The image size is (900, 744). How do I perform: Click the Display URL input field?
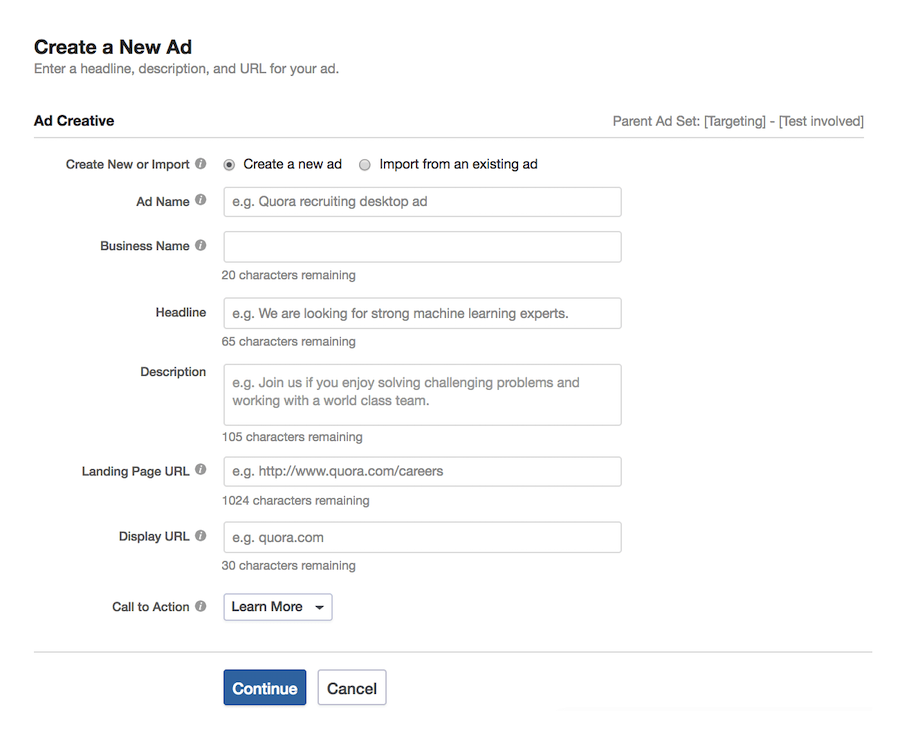421,537
